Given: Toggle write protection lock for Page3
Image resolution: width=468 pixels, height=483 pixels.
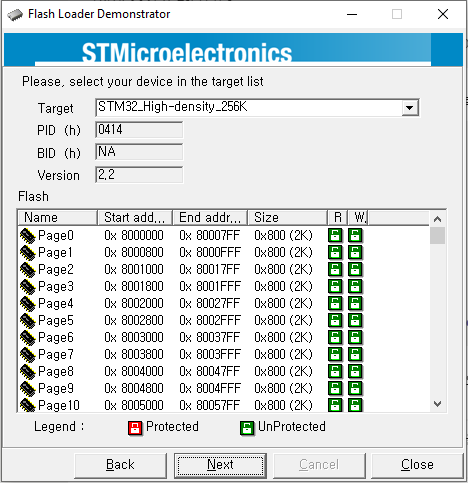Looking at the screenshot, I should 355,286.
